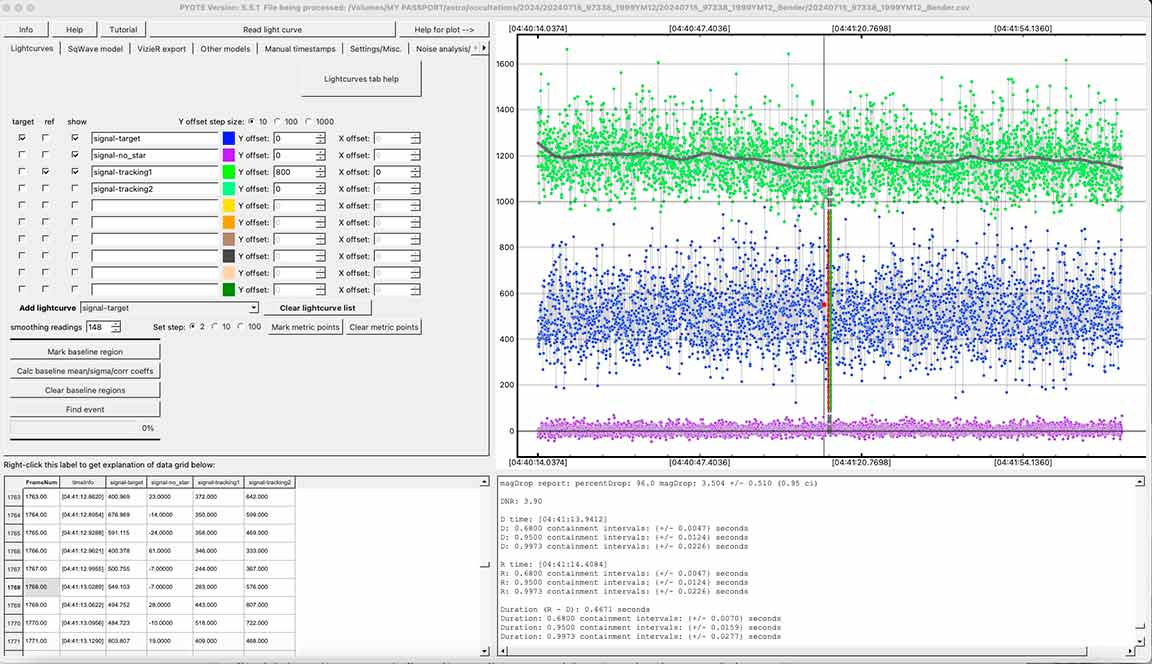Show Lightcurves tab help
1152x664 pixels.
coord(361,79)
